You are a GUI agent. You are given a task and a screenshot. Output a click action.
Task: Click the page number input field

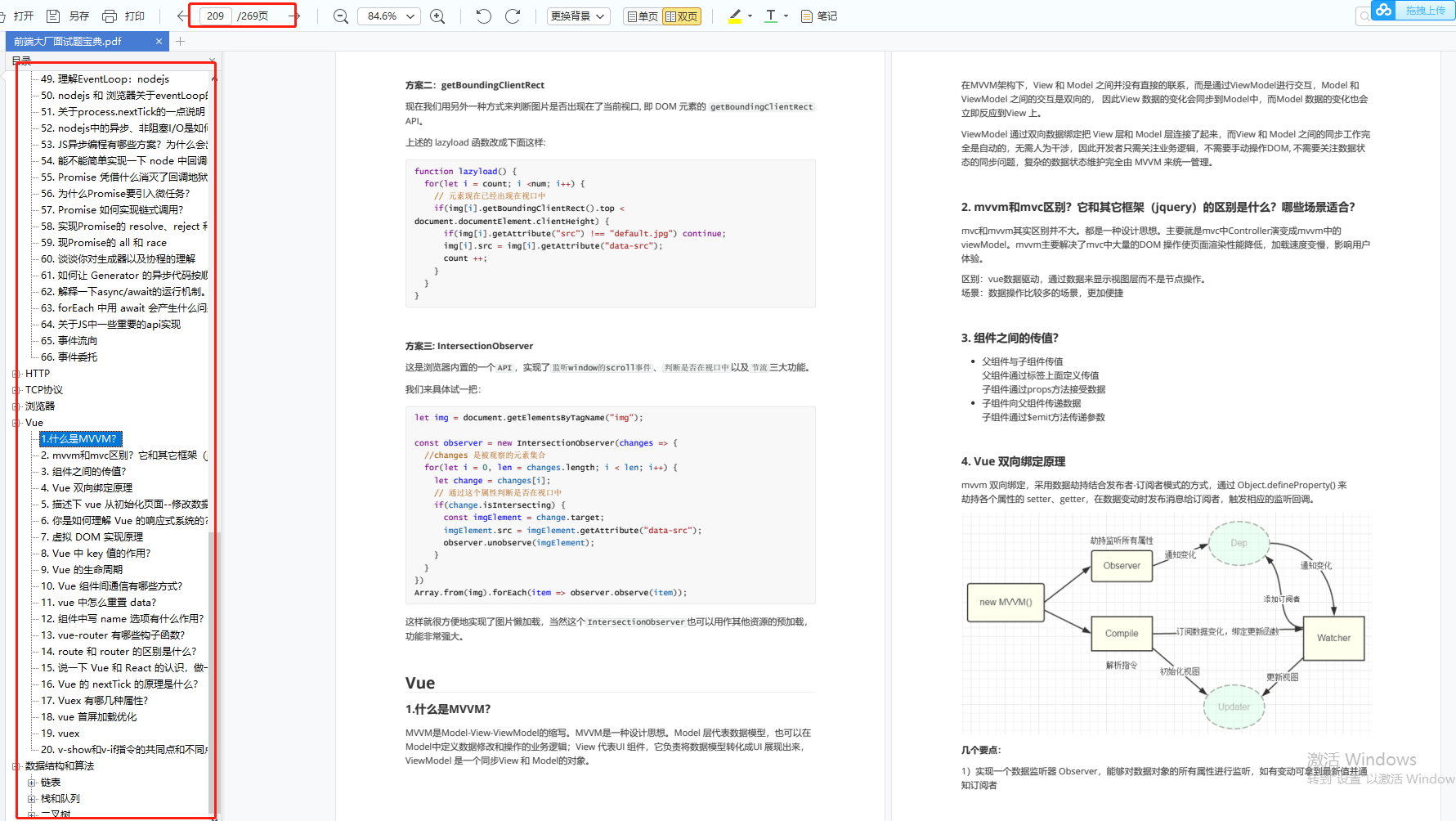tap(216, 16)
